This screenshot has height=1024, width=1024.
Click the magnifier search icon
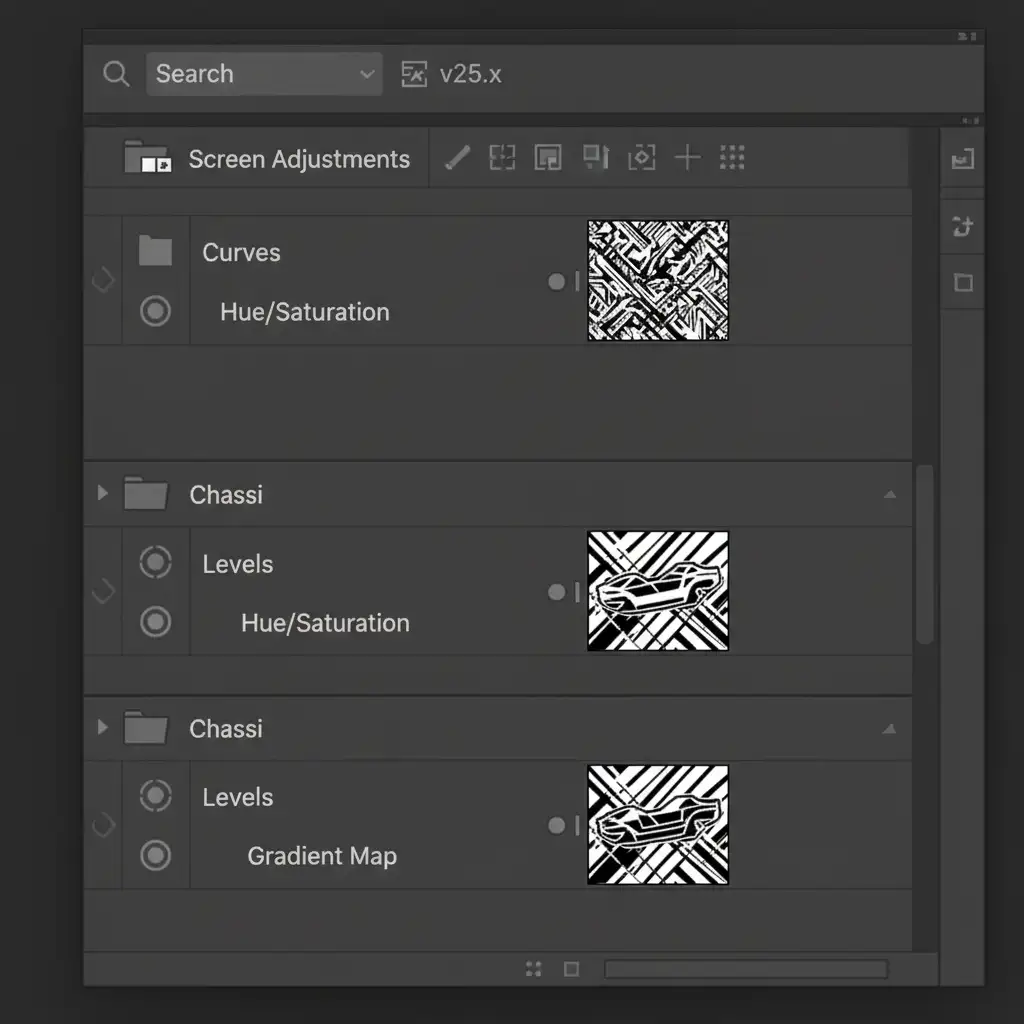click(117, 74)
